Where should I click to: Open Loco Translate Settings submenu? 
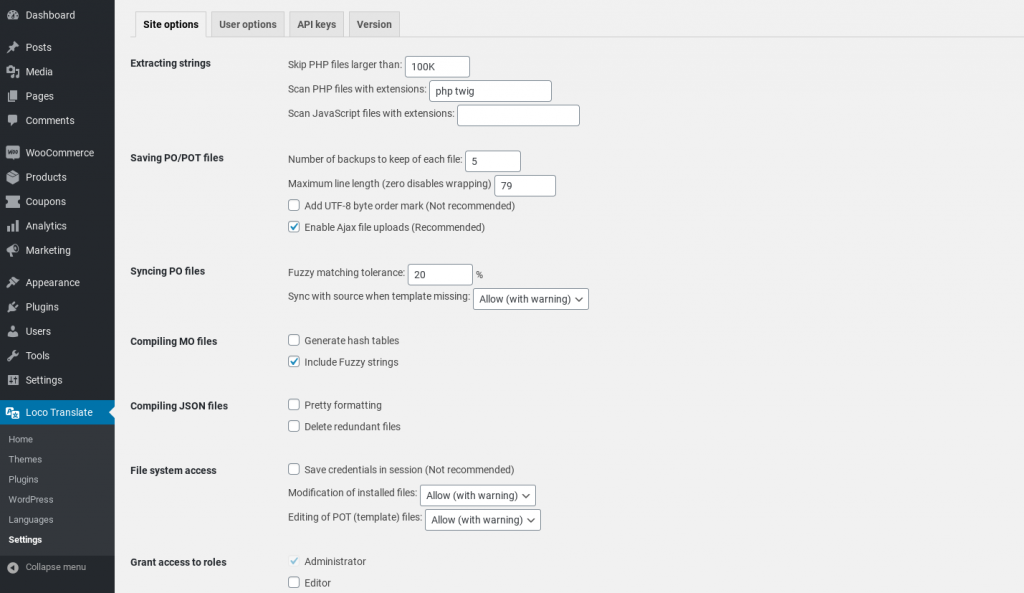pos(25,540)
